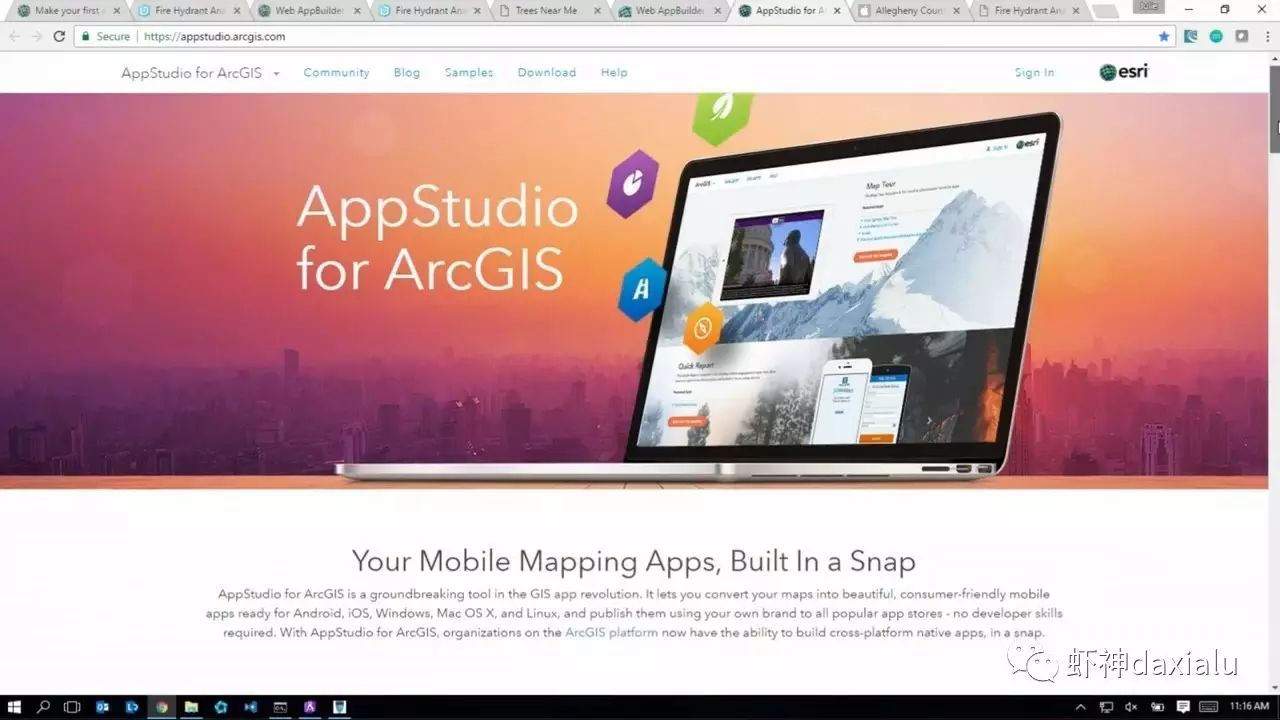
Task: Open Task View from the taskbar
Action: pos(72,707)
